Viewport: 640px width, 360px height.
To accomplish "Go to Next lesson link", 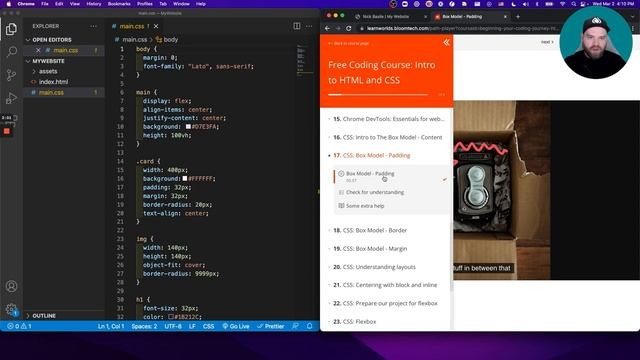I will (x=547, y=42).
